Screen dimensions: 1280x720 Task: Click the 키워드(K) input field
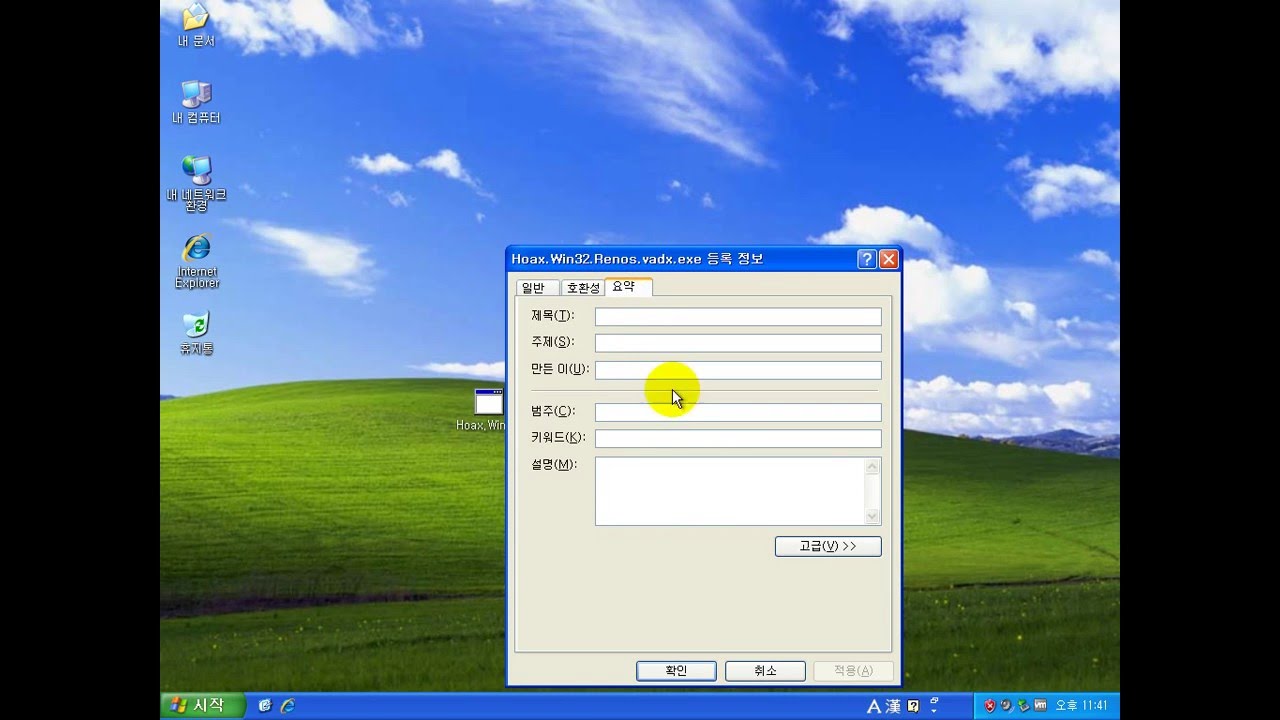pyautogui.click(x=738, y=438)
